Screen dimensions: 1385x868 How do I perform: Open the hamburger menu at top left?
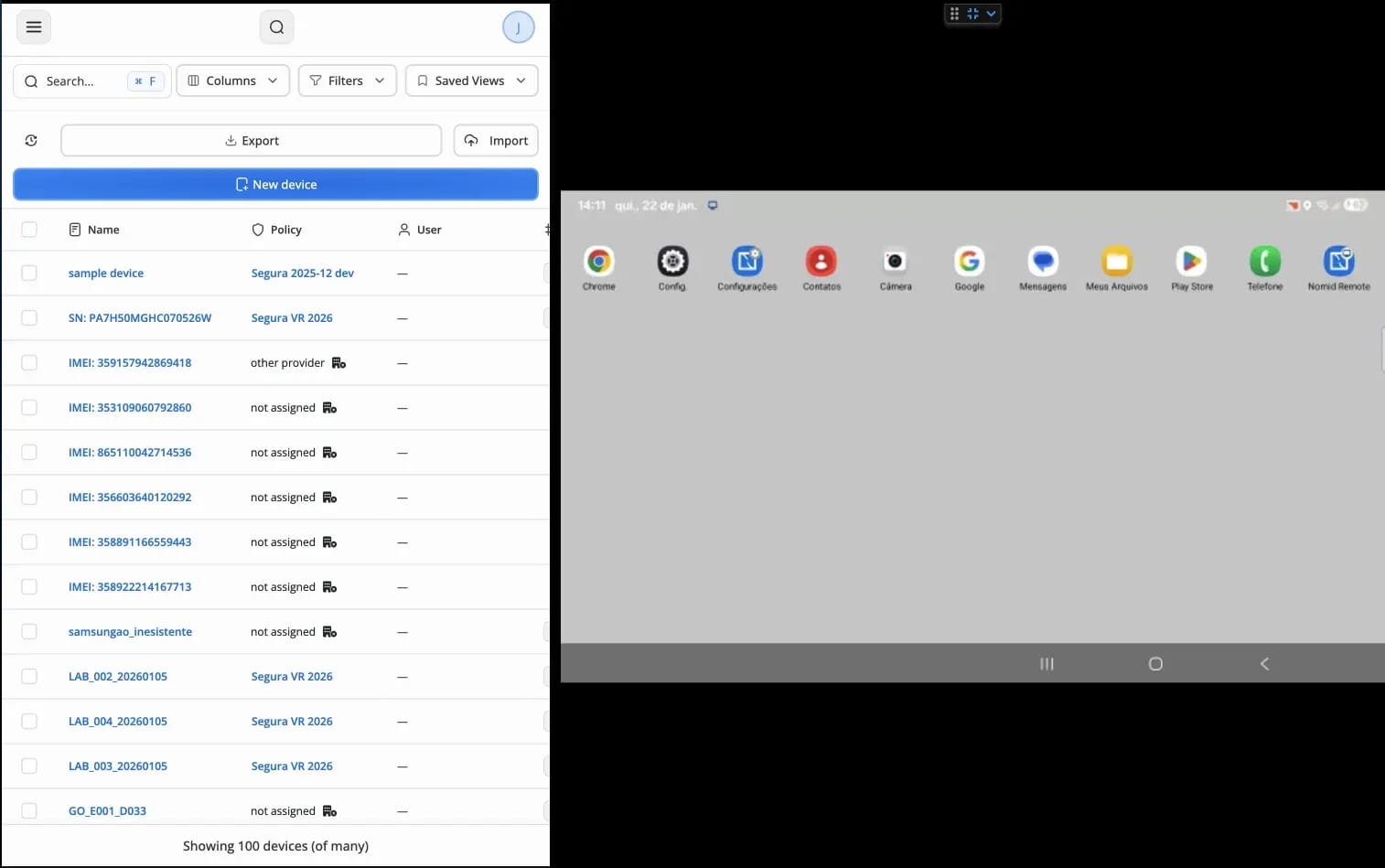tap(34, 27)
